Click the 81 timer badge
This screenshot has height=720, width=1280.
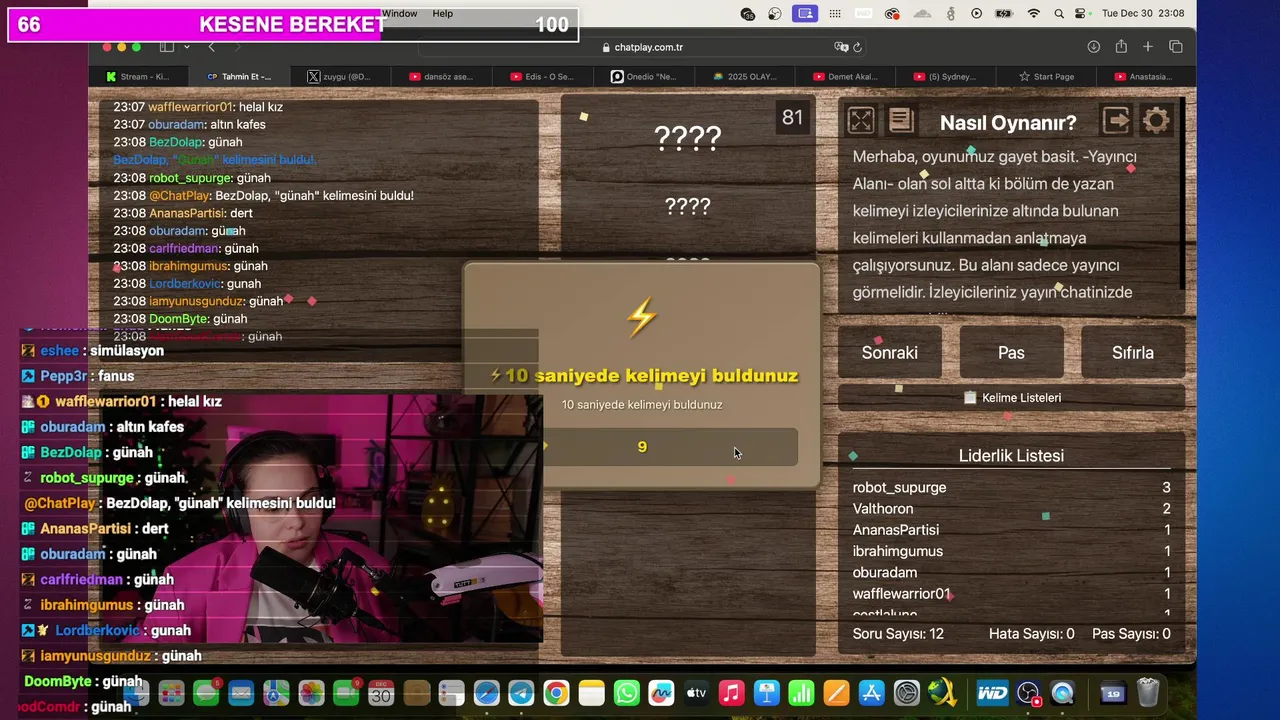click(x=792, y=118)
